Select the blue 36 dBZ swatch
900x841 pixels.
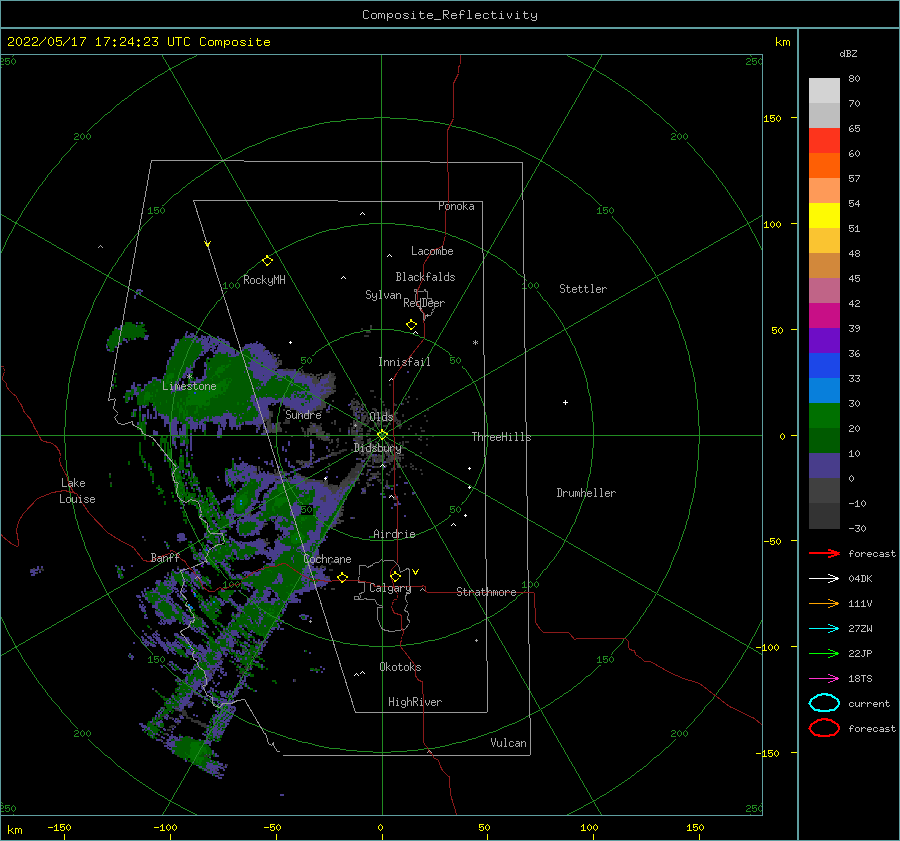pos(824,366)
